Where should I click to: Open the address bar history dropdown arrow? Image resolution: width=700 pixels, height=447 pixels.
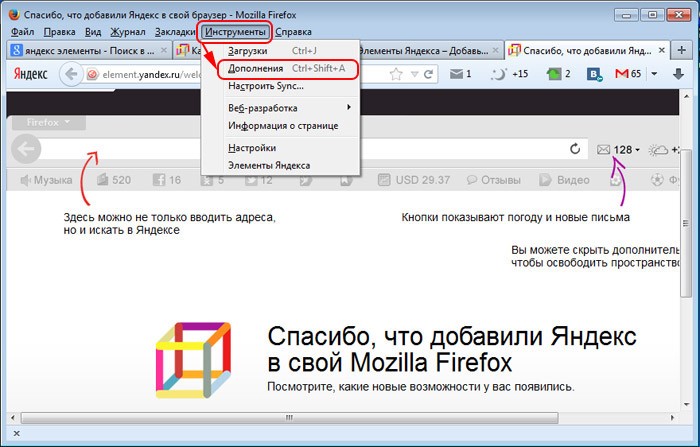[414, 75]
